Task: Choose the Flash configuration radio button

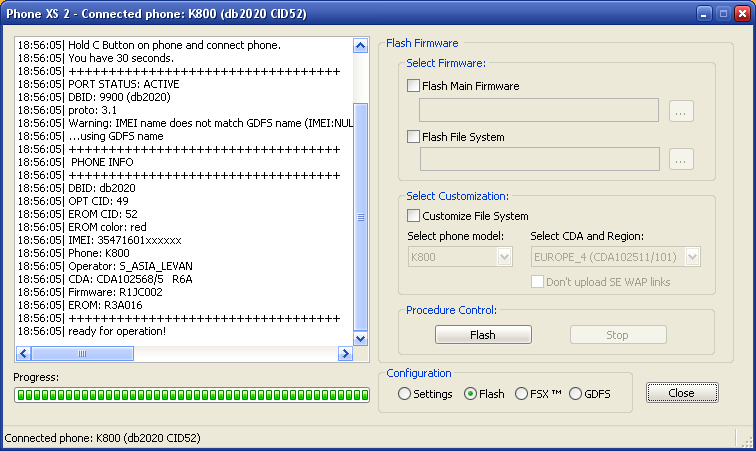Action: 471,394
